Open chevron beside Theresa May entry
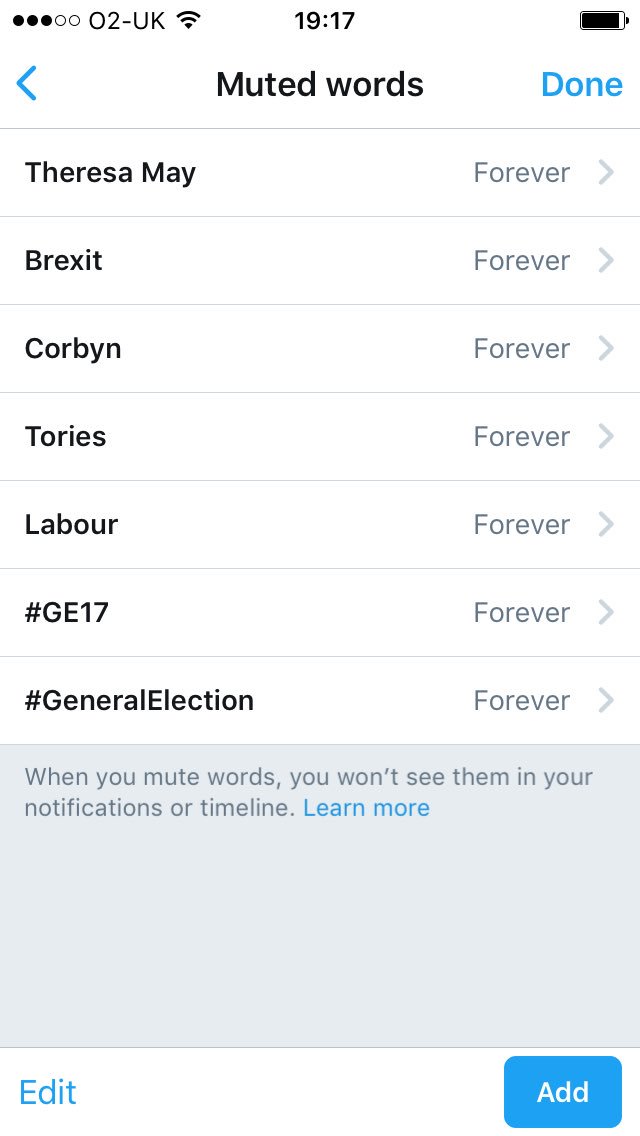The height and width of the screenshot is (1136, 640). [x=605, y=173]
